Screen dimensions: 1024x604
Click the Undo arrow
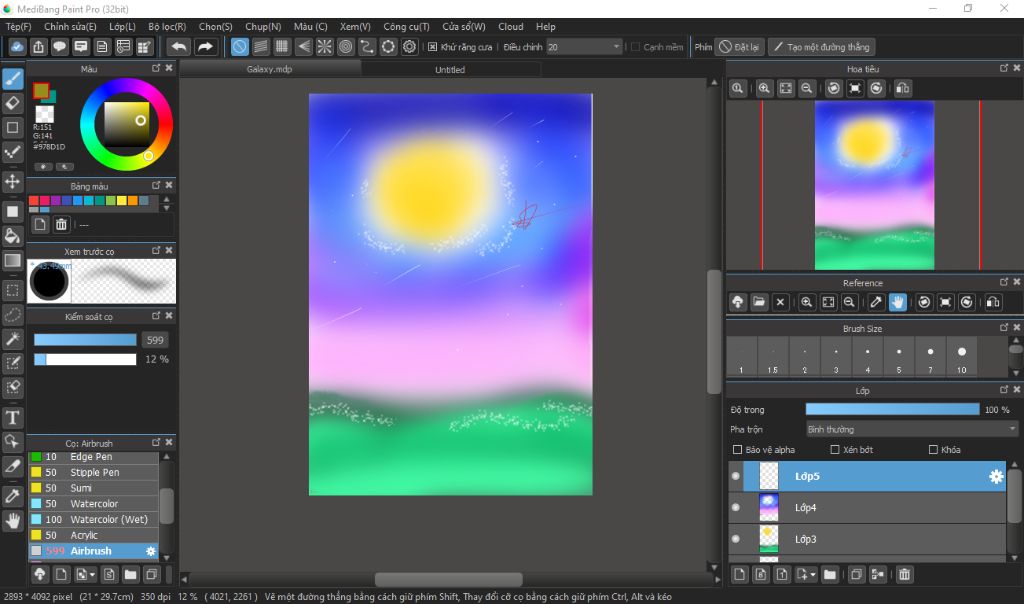click(179, 47)
